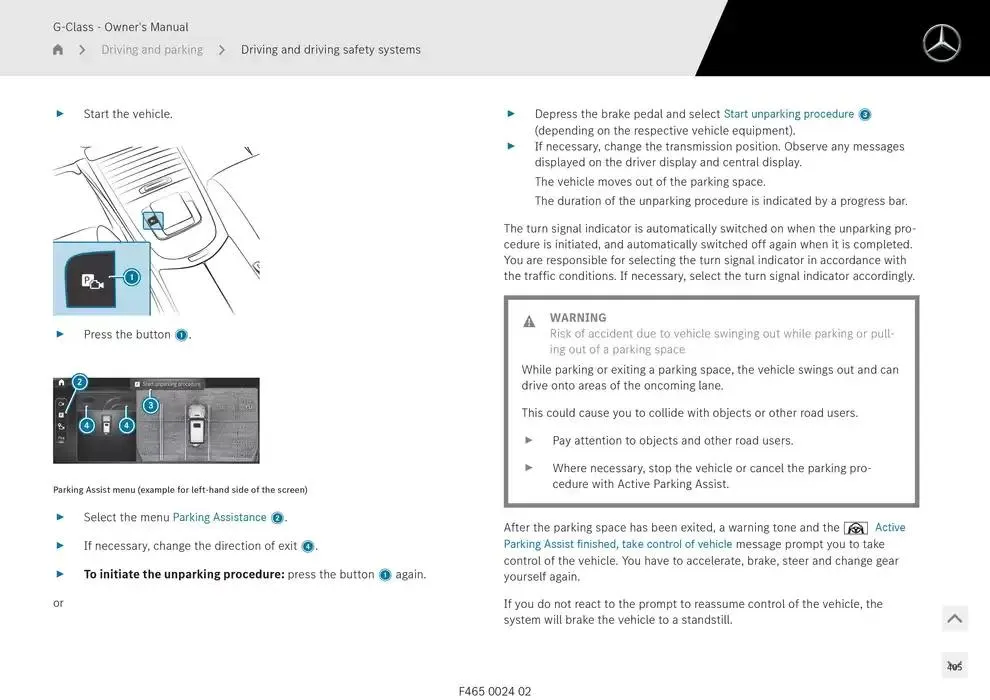Click the circled 3 after Start unparking procedure
The width and height of the screenshot is (990, 700).
pyautogui.click(x=865, y=115)
